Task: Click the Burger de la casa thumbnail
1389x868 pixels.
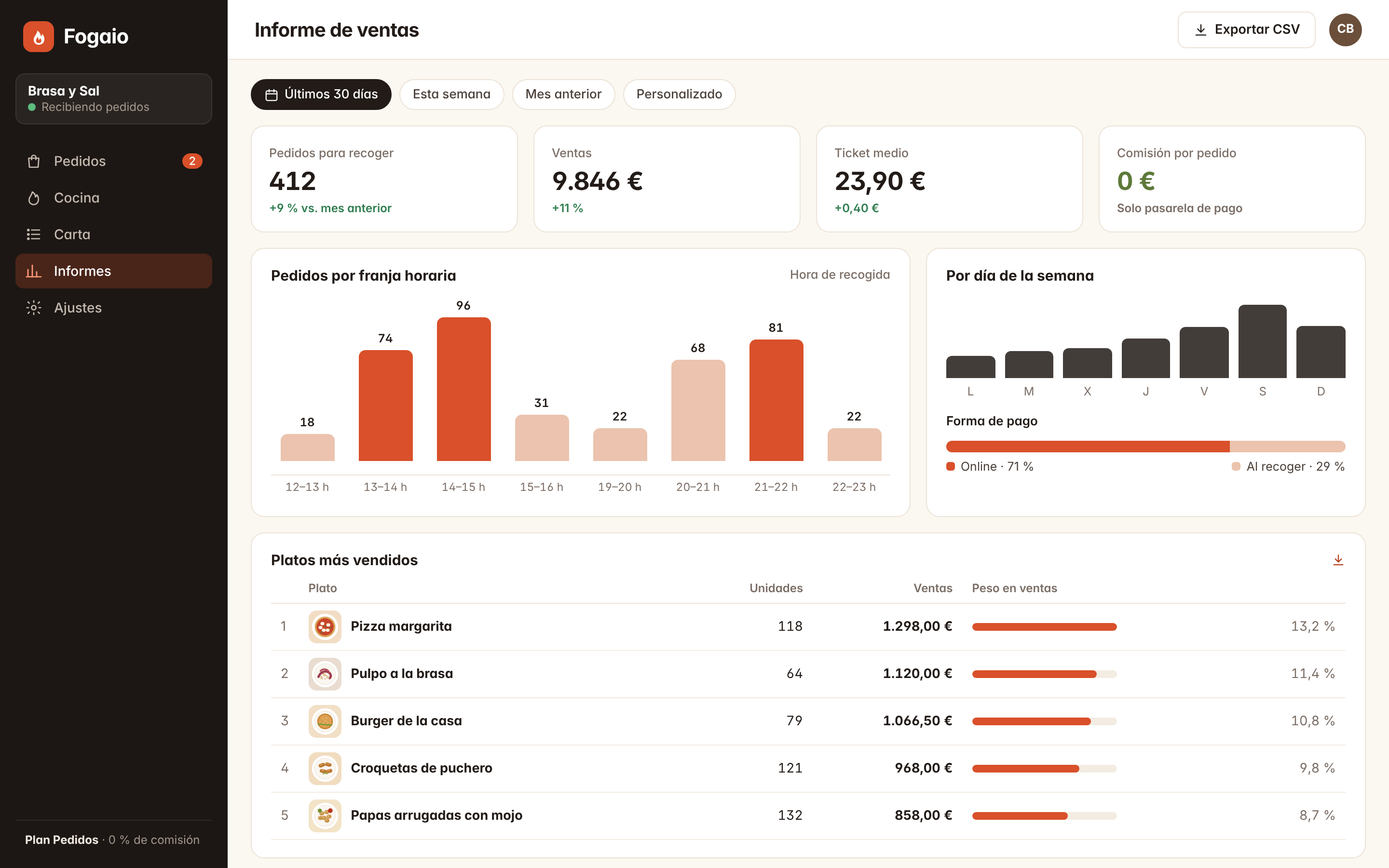Action: click(325, 721)
